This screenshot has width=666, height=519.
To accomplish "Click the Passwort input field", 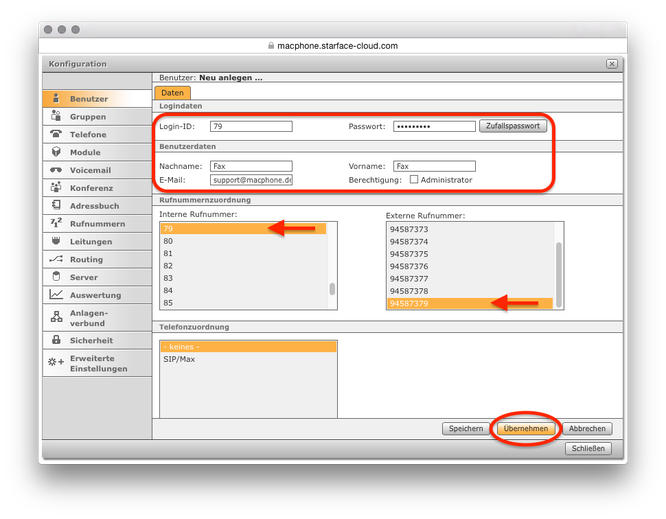I will [x=434, y=126].
